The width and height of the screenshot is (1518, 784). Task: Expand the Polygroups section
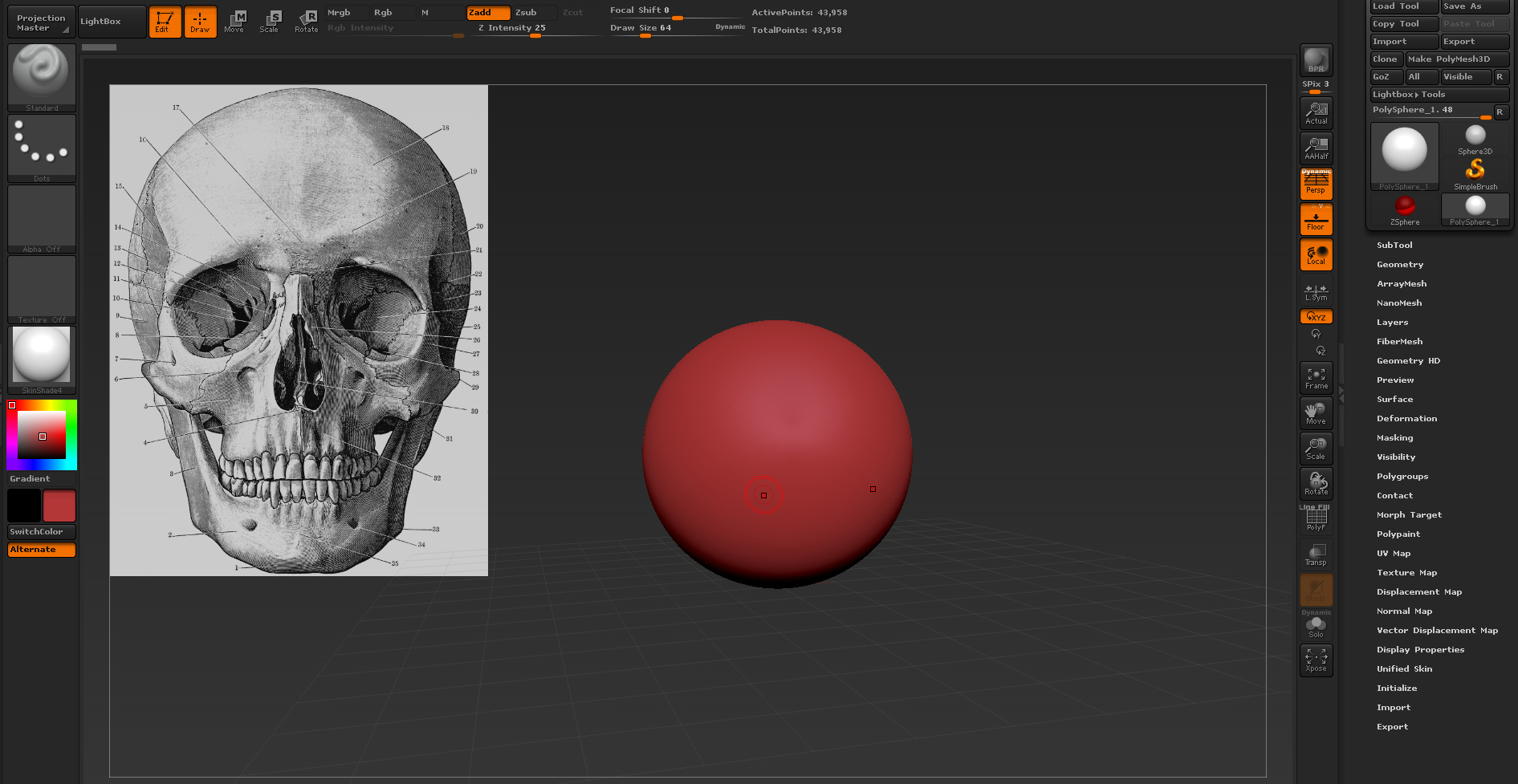(x=1402, y=477)
